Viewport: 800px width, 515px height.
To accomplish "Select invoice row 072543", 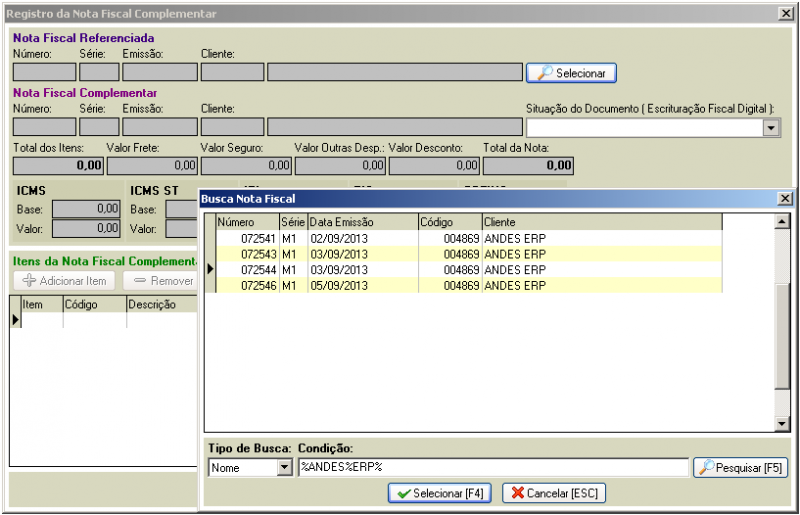I will pos(469,254).
